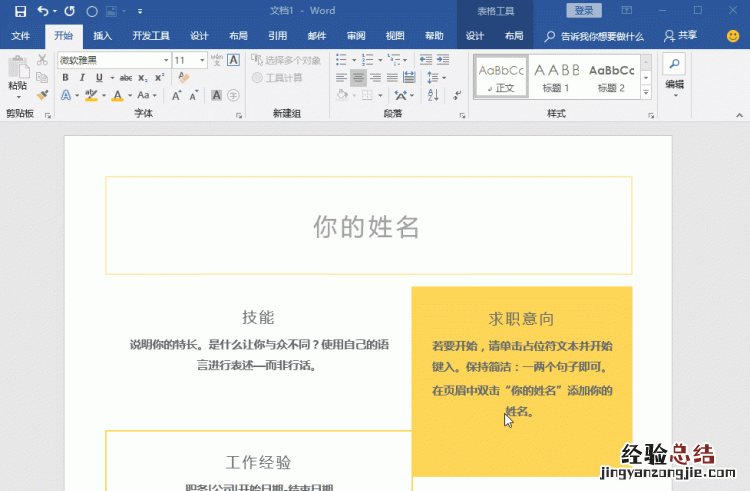Image resolution: width=750 pixels, height=491 pixels.
Task: Click the superscript x² icon
Action: click(x=159, y=77)
